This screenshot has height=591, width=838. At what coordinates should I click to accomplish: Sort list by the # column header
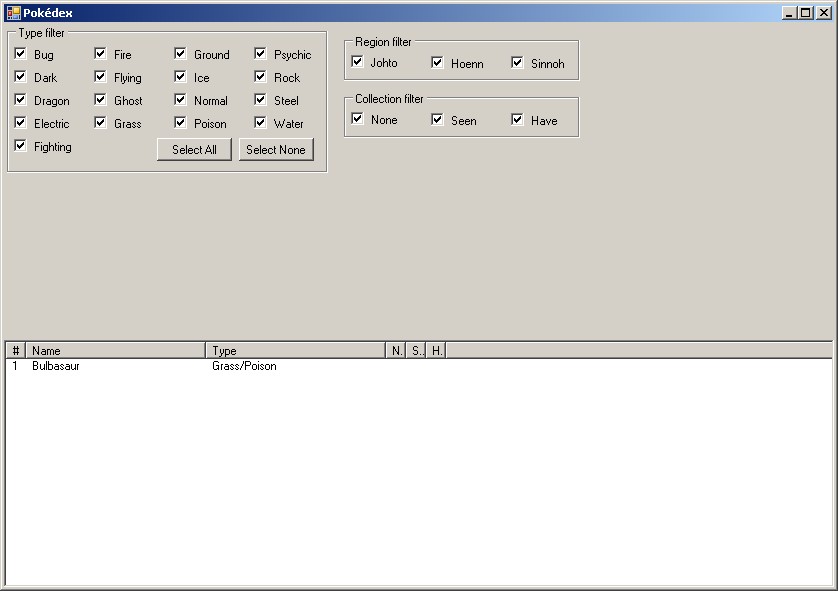15,351
